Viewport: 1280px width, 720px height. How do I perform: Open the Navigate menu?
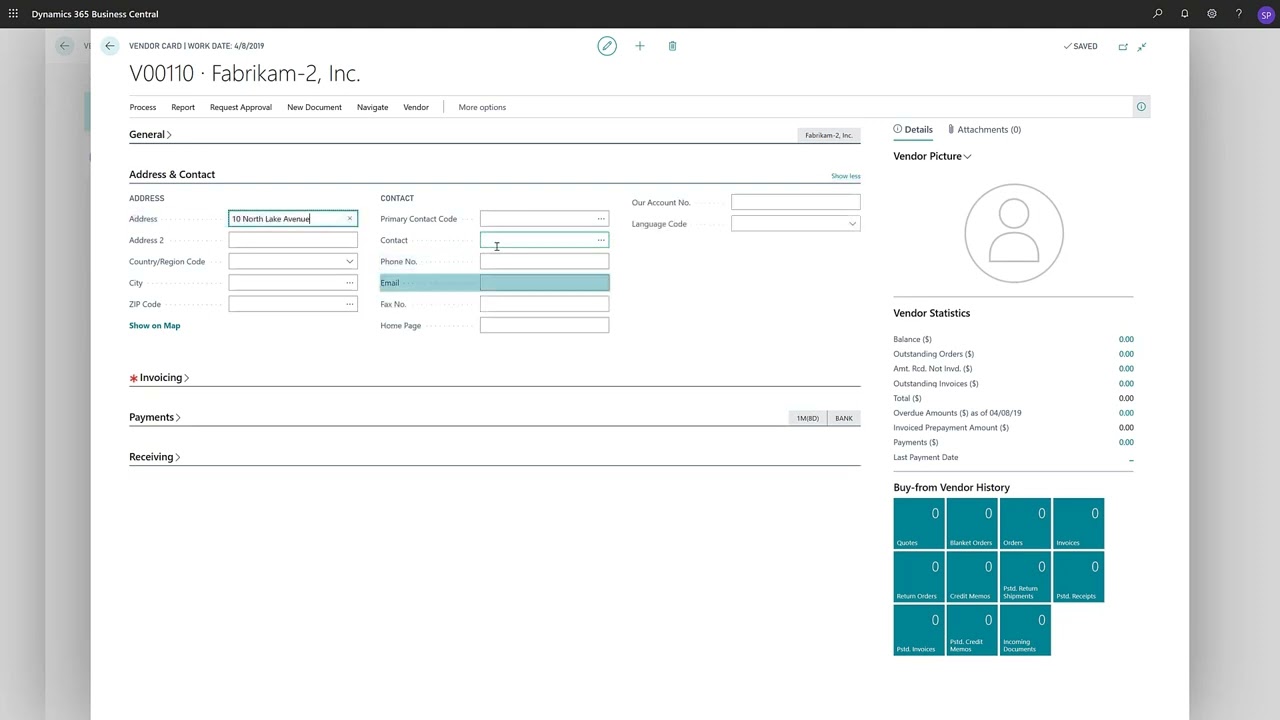point(372,107)
